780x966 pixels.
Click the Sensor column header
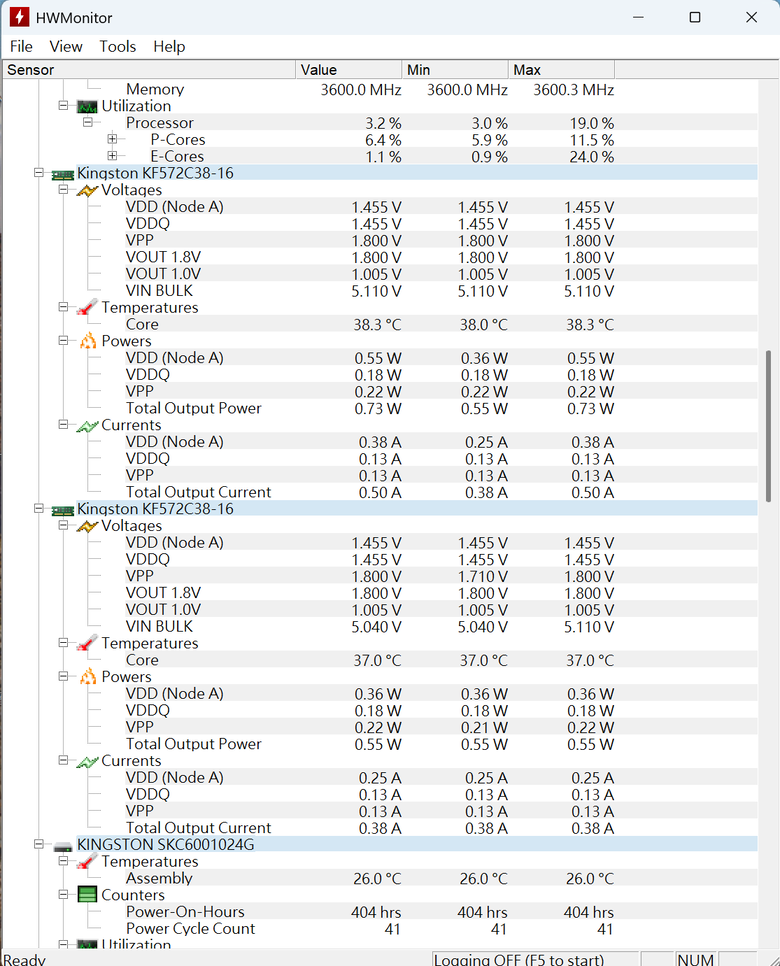click(149, 70)
